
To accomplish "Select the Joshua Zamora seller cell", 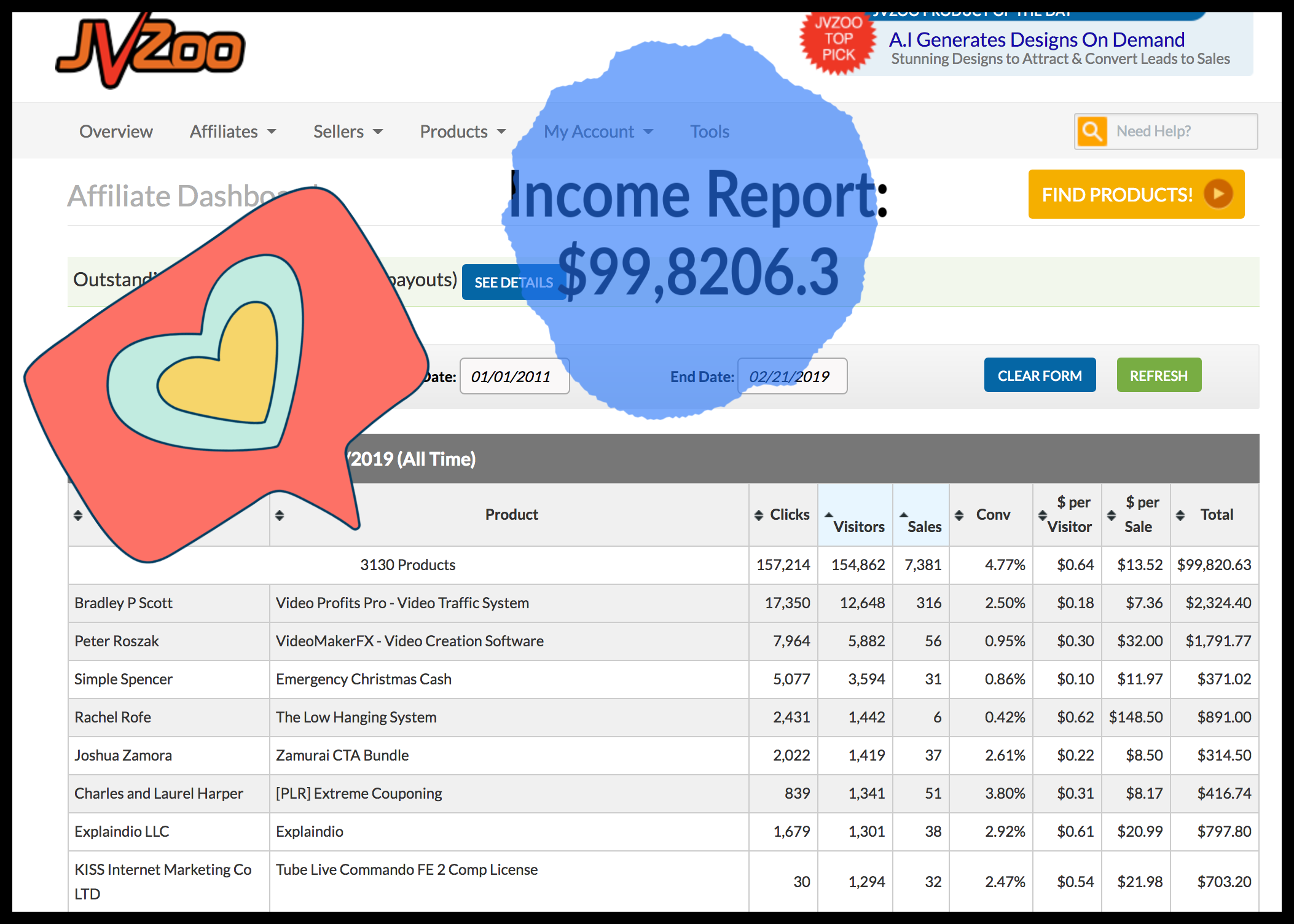I will click(169, 755).
